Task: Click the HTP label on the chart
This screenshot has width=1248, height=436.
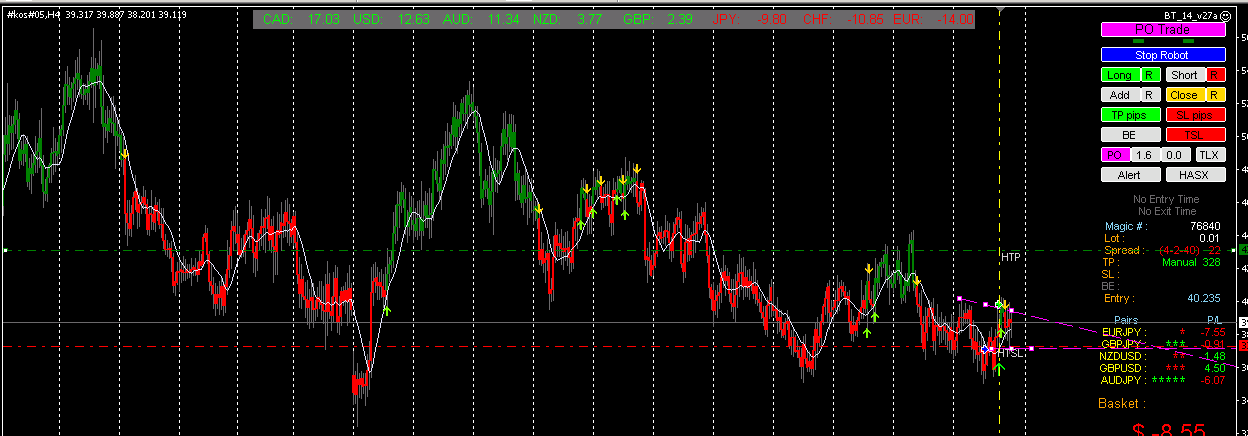Action: 1011,257
